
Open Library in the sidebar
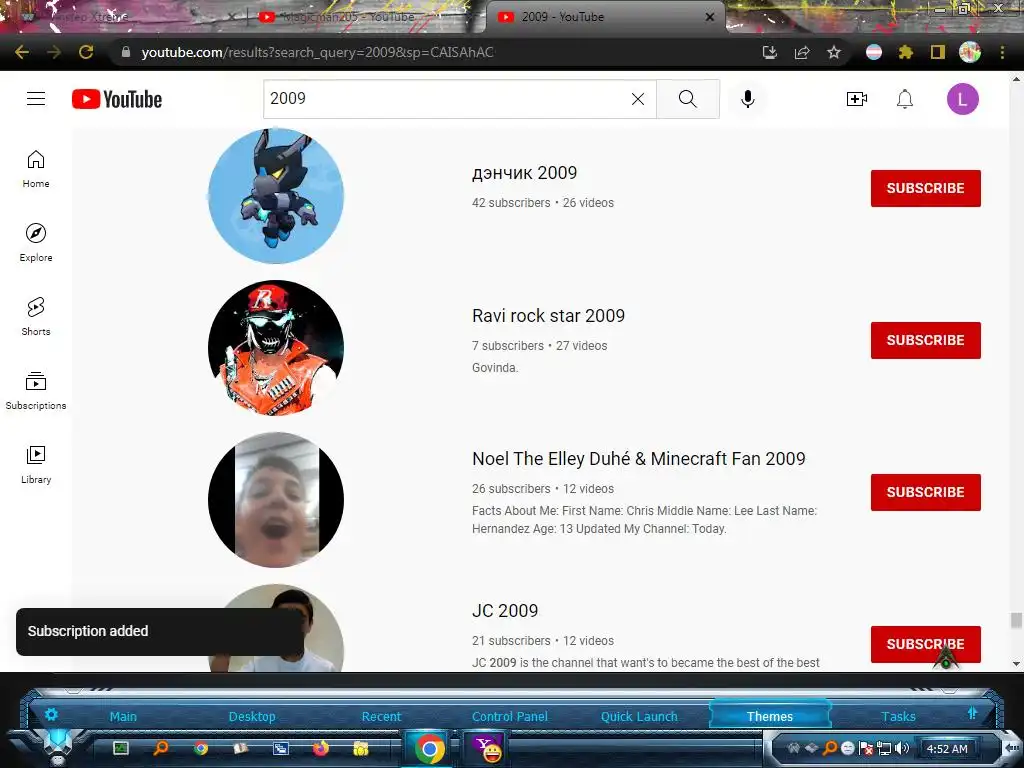coord(36,464)
